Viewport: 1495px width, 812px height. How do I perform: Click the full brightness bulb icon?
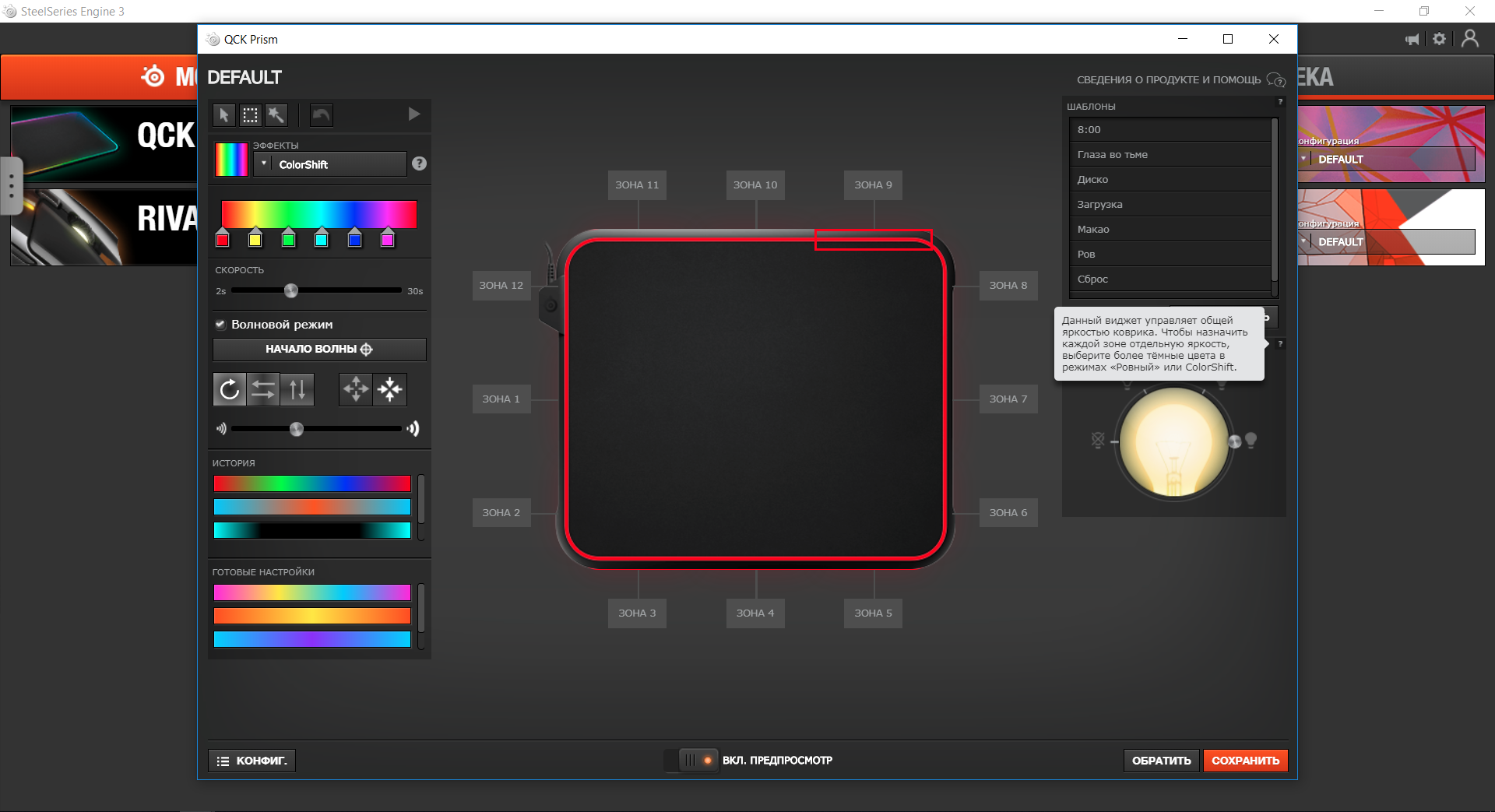[x=1251, y=440]
